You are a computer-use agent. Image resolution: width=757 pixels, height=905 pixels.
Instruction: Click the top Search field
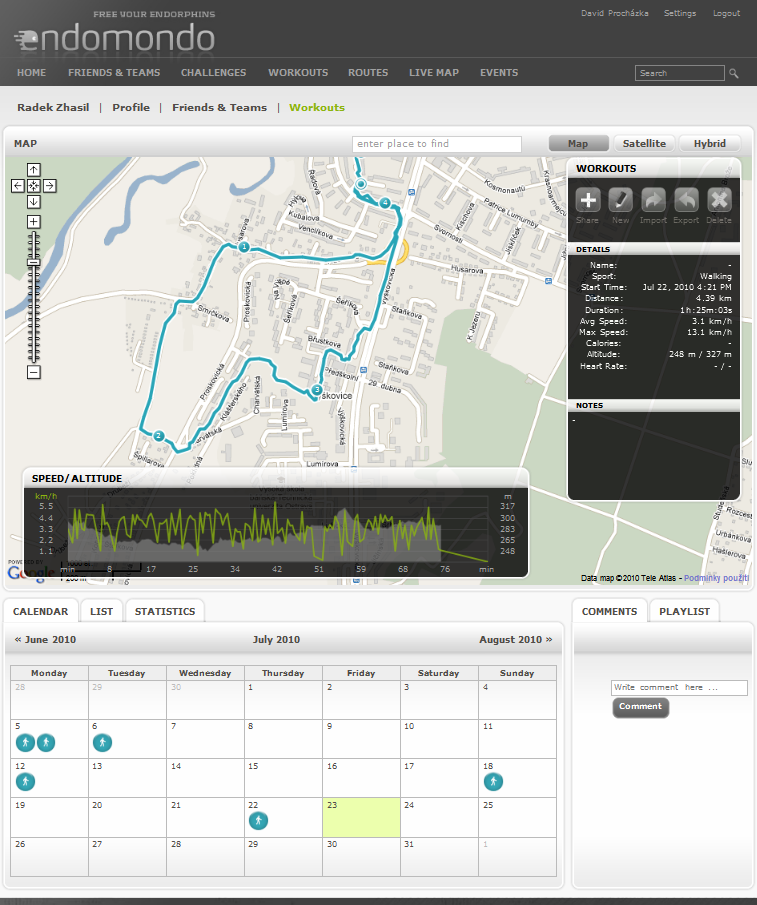click(x=680, y=73)
